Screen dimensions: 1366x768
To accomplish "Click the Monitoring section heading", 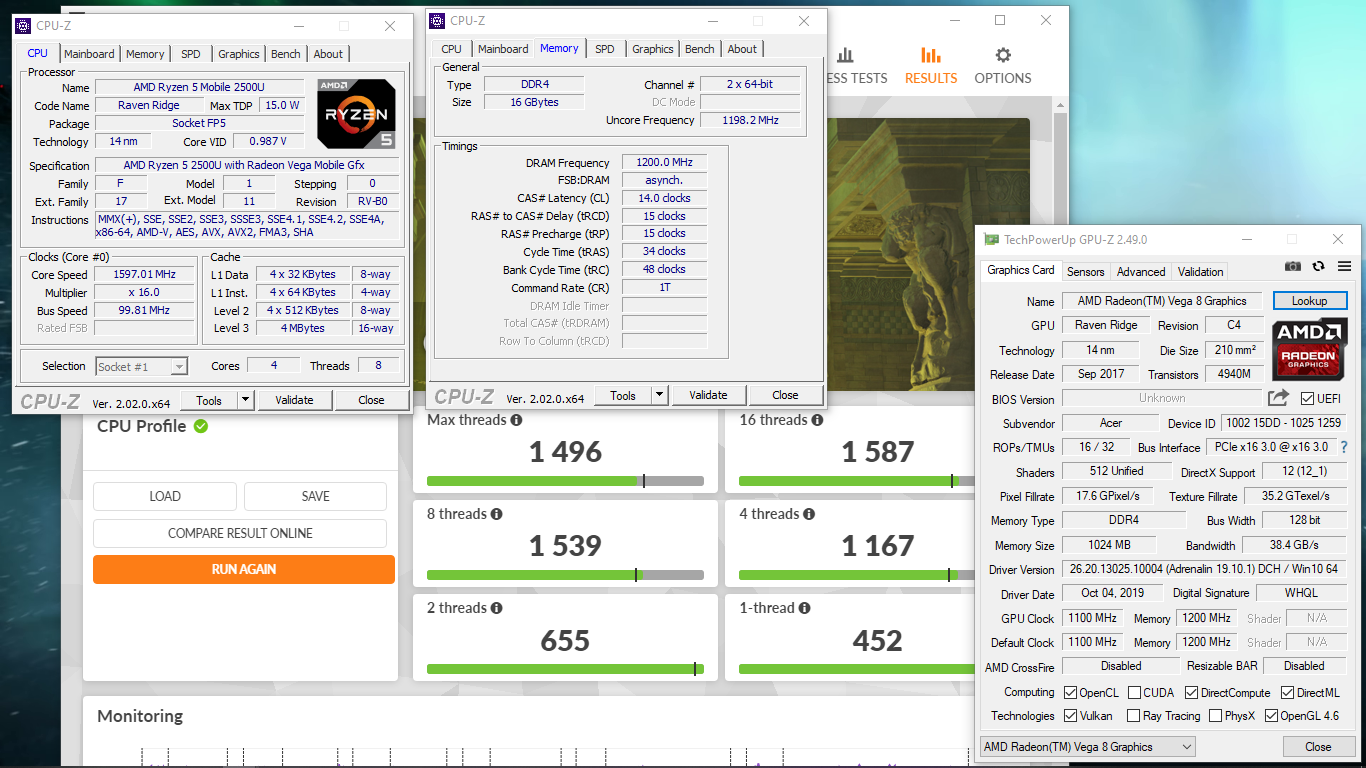I will [x=140, y=716].
